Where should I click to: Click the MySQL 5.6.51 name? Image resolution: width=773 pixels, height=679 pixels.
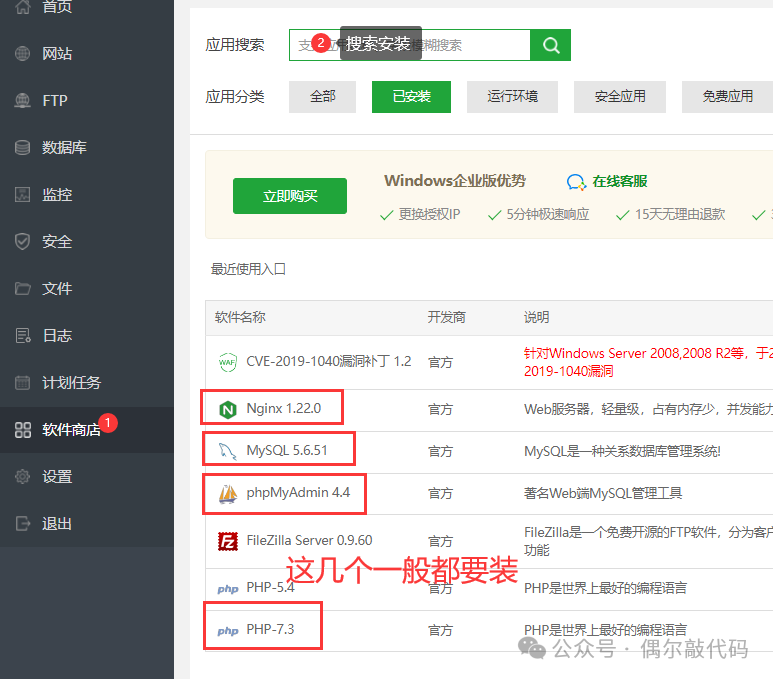click(x=287, y=450)
